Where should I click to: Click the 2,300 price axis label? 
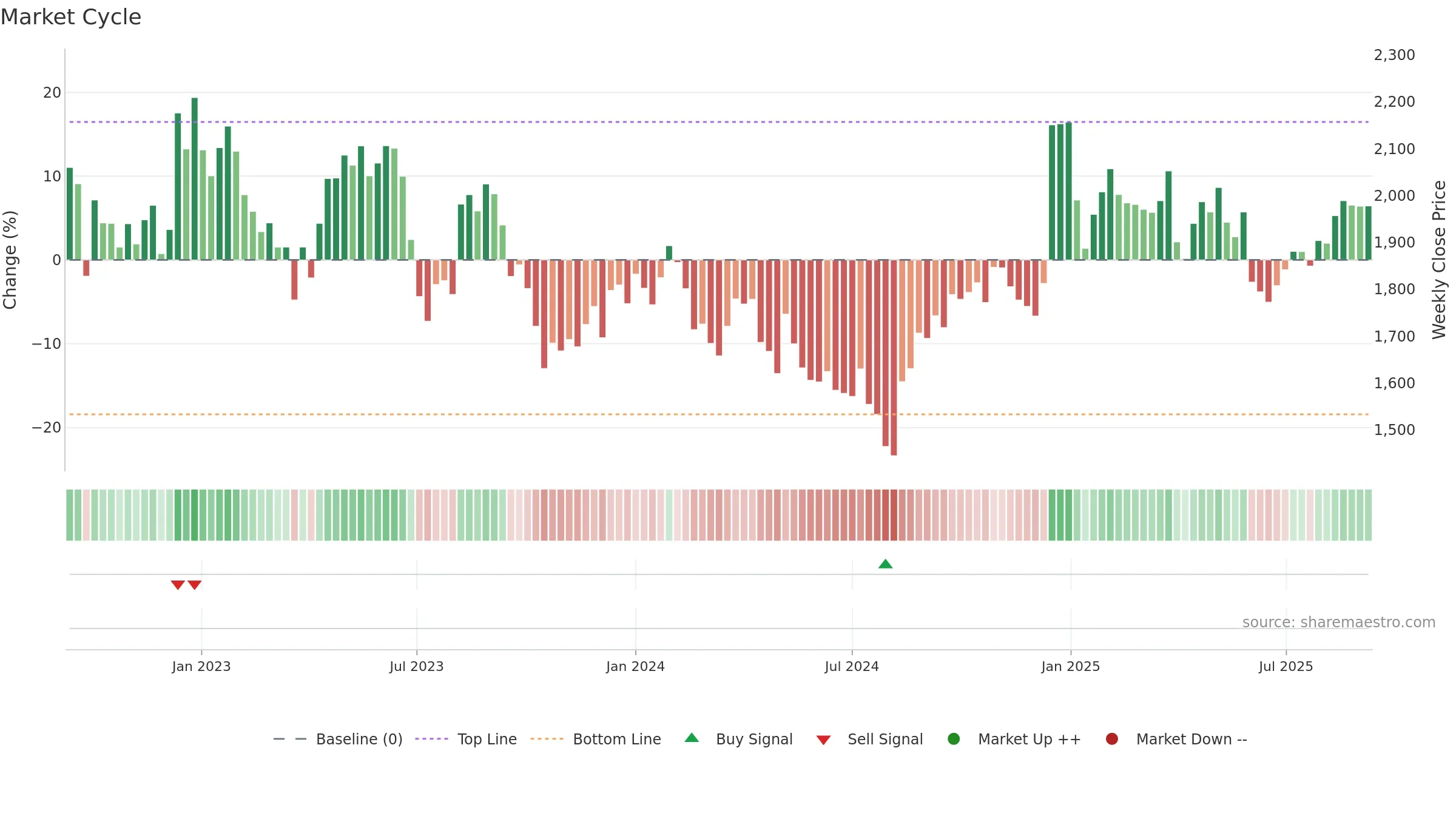coord(1394,55)
